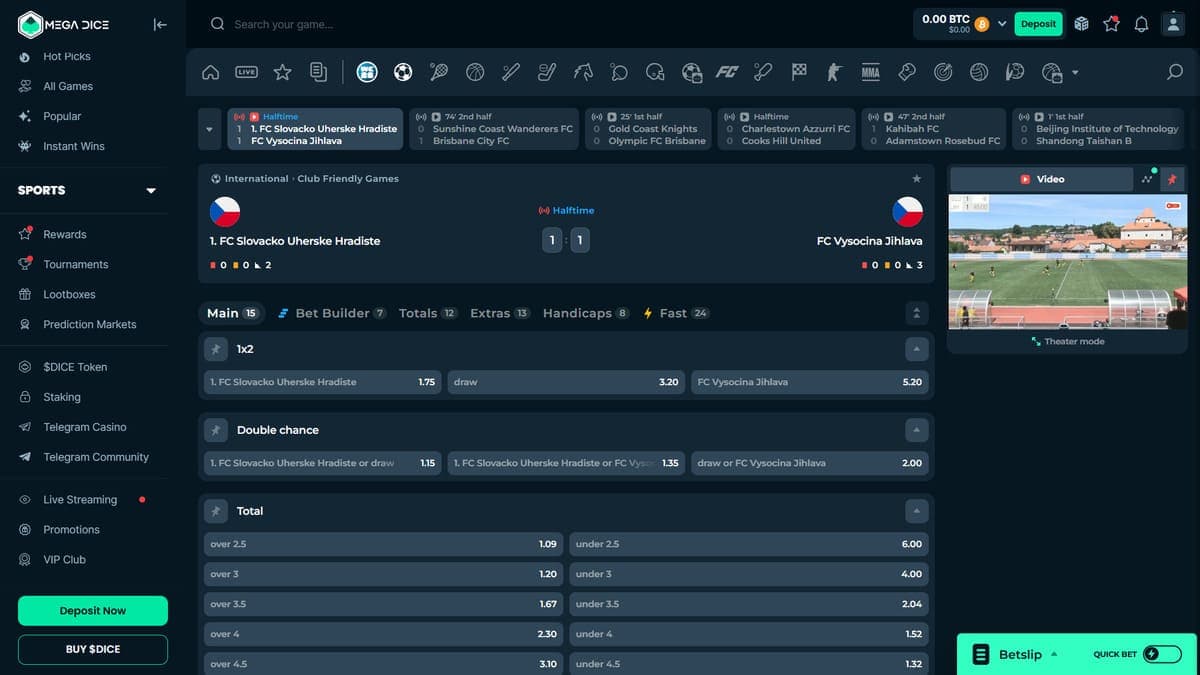Bet on draw at 3.20

(x=567, y=382)
